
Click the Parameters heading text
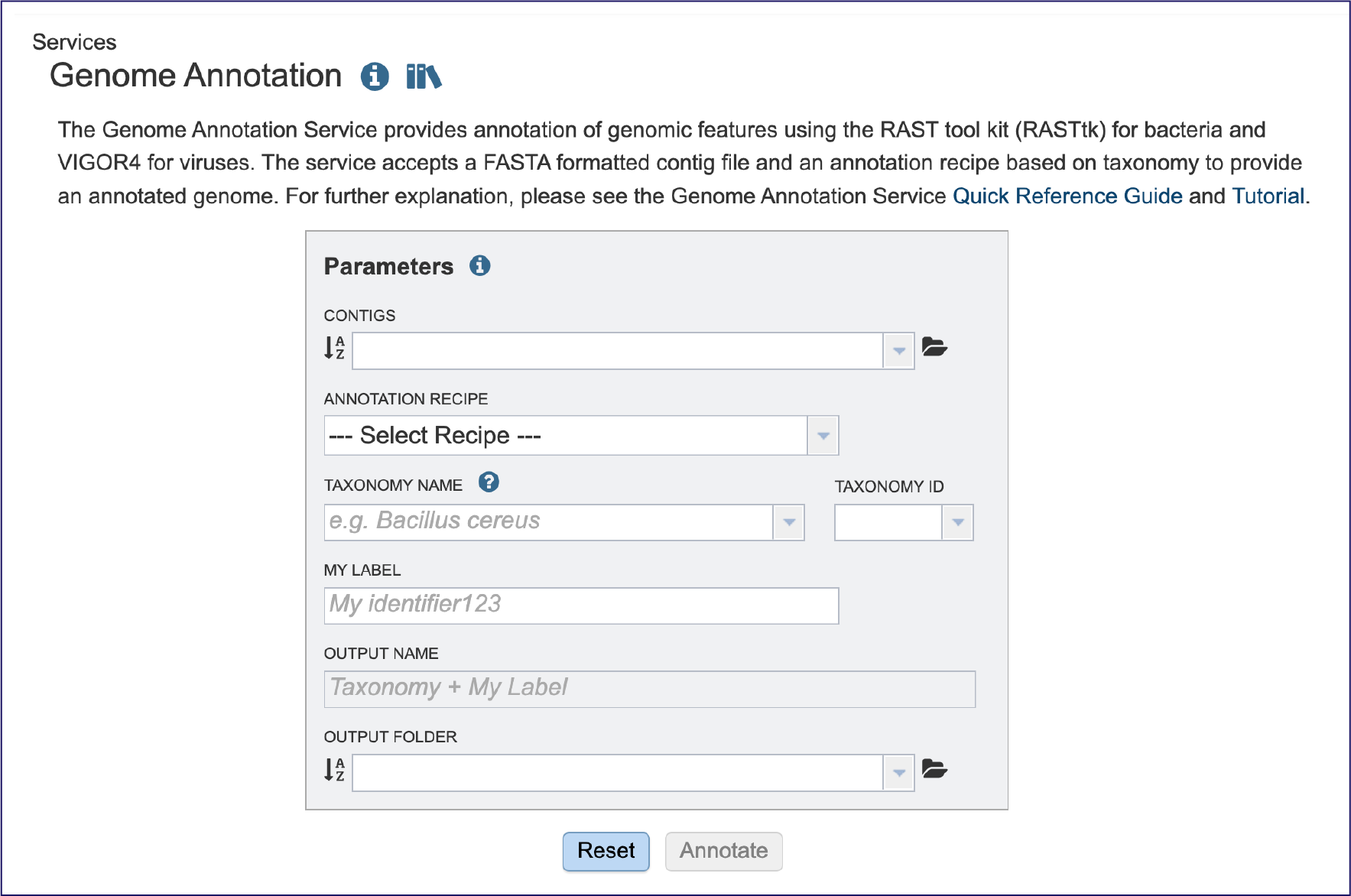(x=388, y=266)
